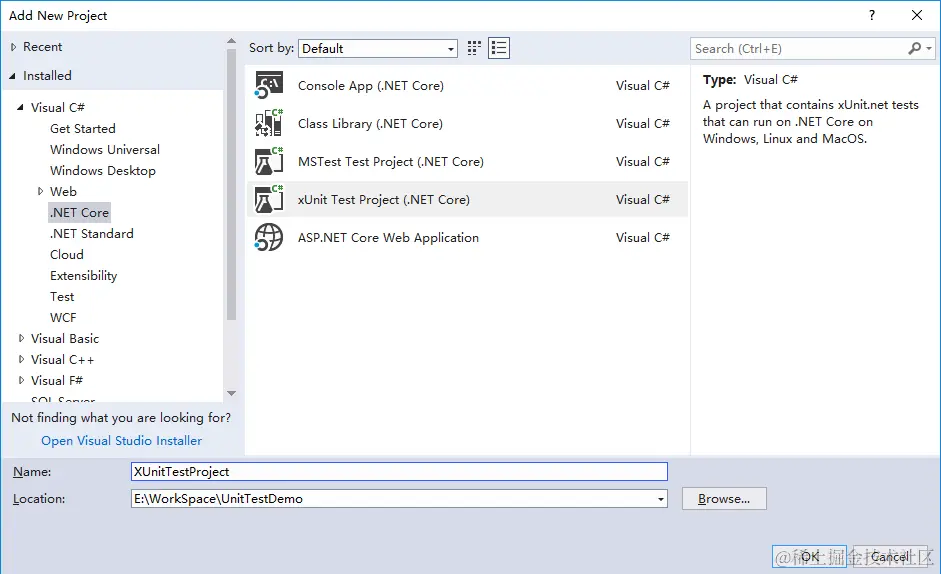Click the tree scrollbar down arrow
The image size is (941, 574).
coord(231,394)
